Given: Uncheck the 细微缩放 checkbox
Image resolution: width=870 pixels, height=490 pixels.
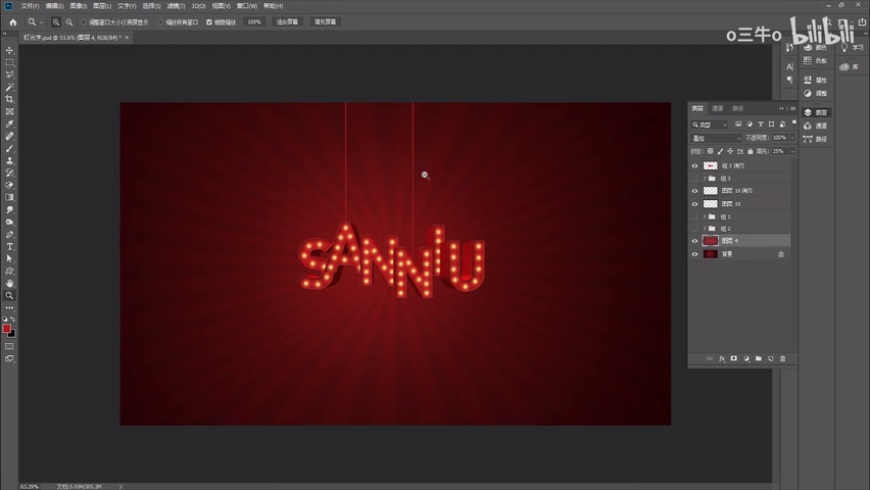Looking at the screenshot, I should point(209,21).
